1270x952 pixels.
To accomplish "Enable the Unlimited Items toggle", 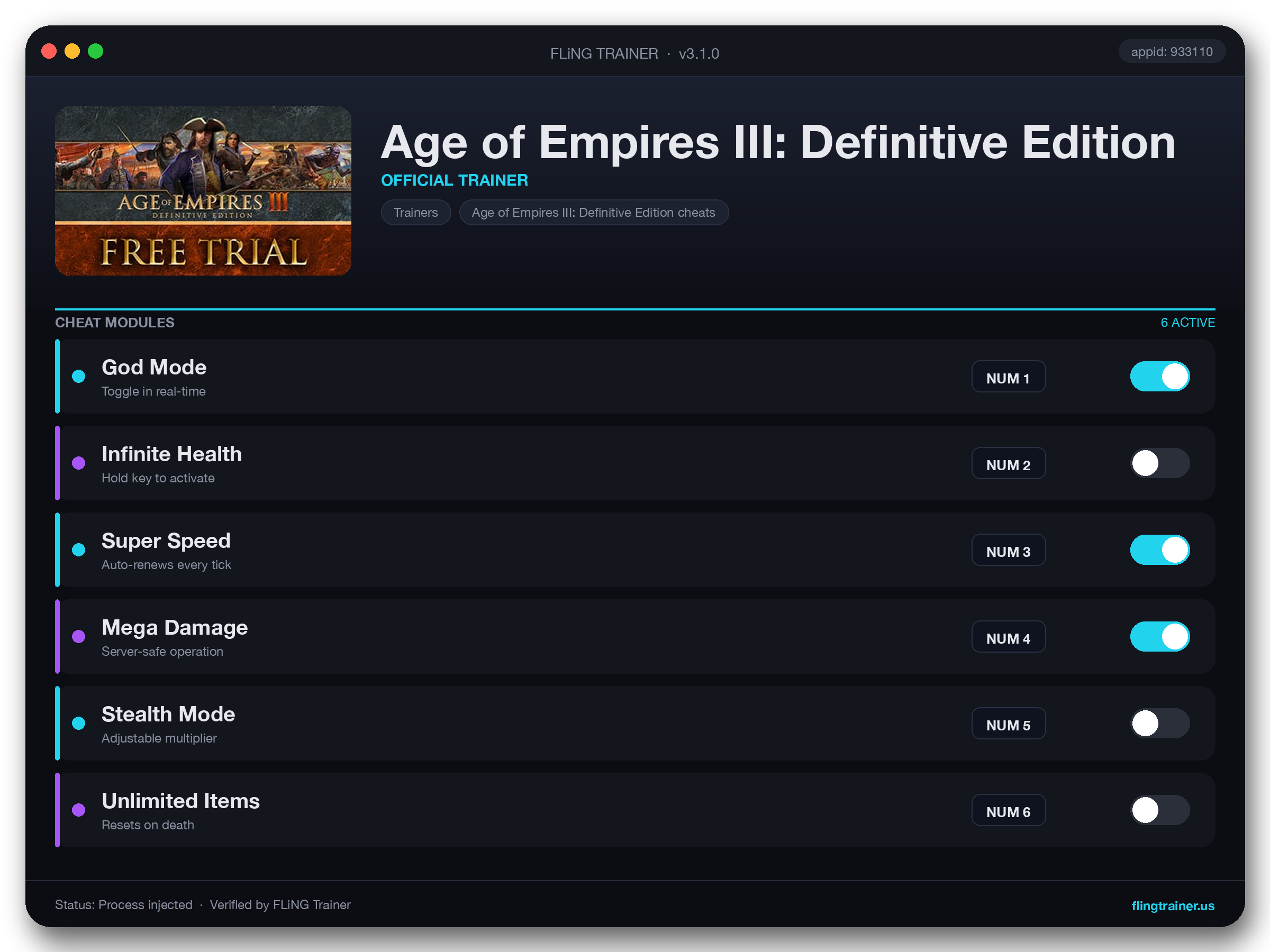I will point(1160,810).
